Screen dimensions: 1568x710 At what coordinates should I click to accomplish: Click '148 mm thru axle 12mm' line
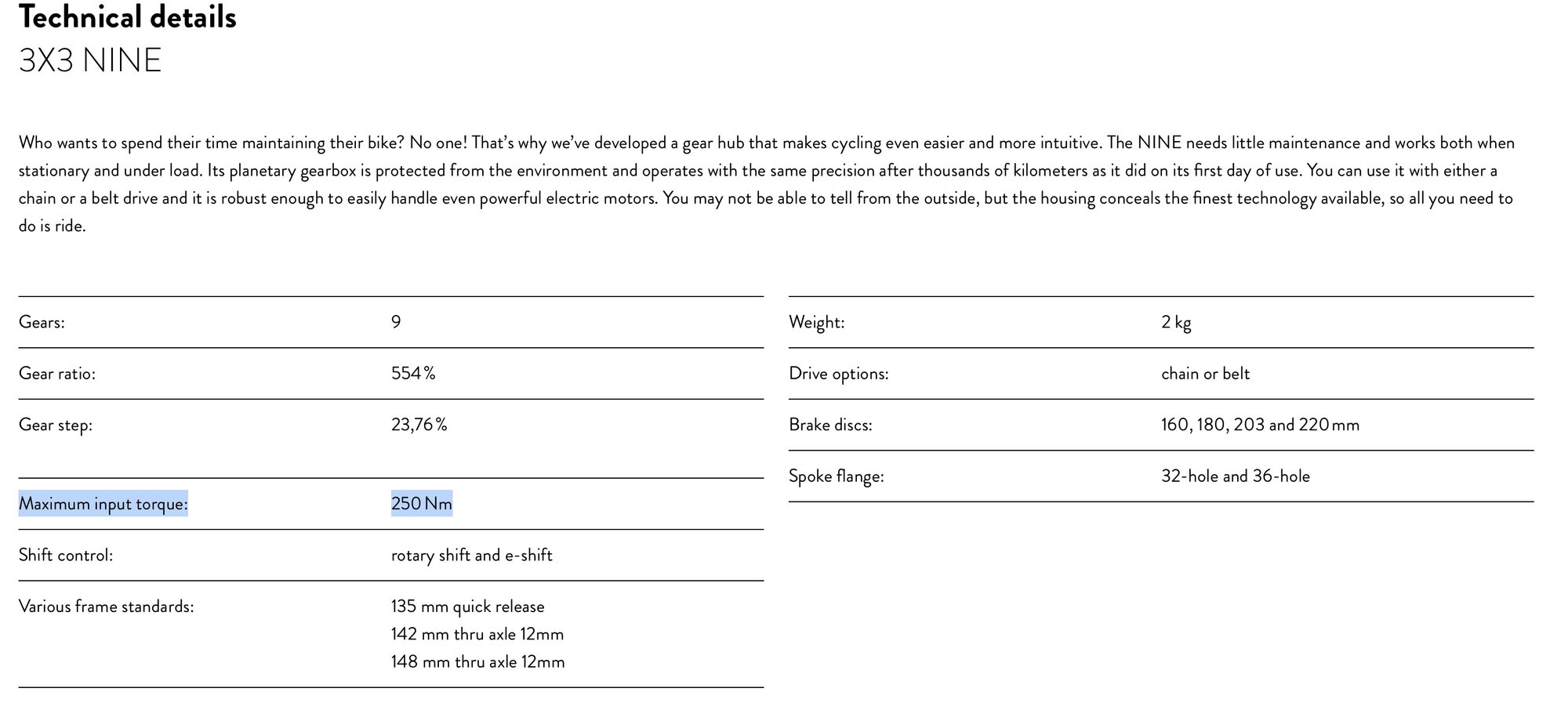[478, 662]
